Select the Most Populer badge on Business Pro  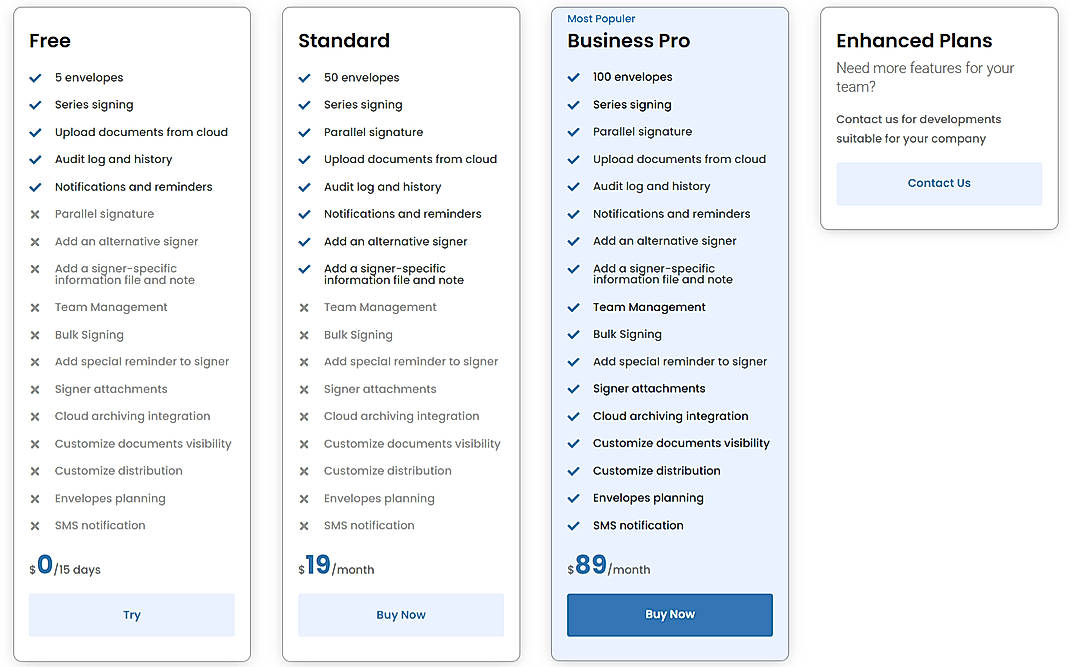[x=601, y=18]
